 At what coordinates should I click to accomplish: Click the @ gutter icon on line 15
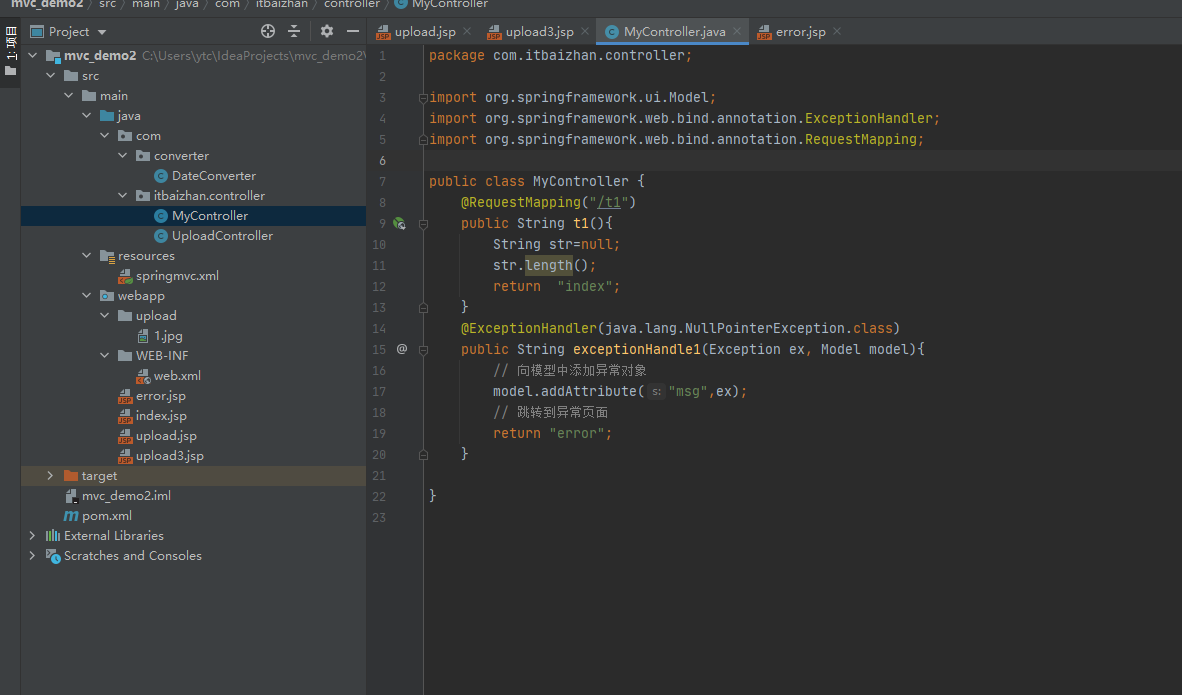coord(402,349)
